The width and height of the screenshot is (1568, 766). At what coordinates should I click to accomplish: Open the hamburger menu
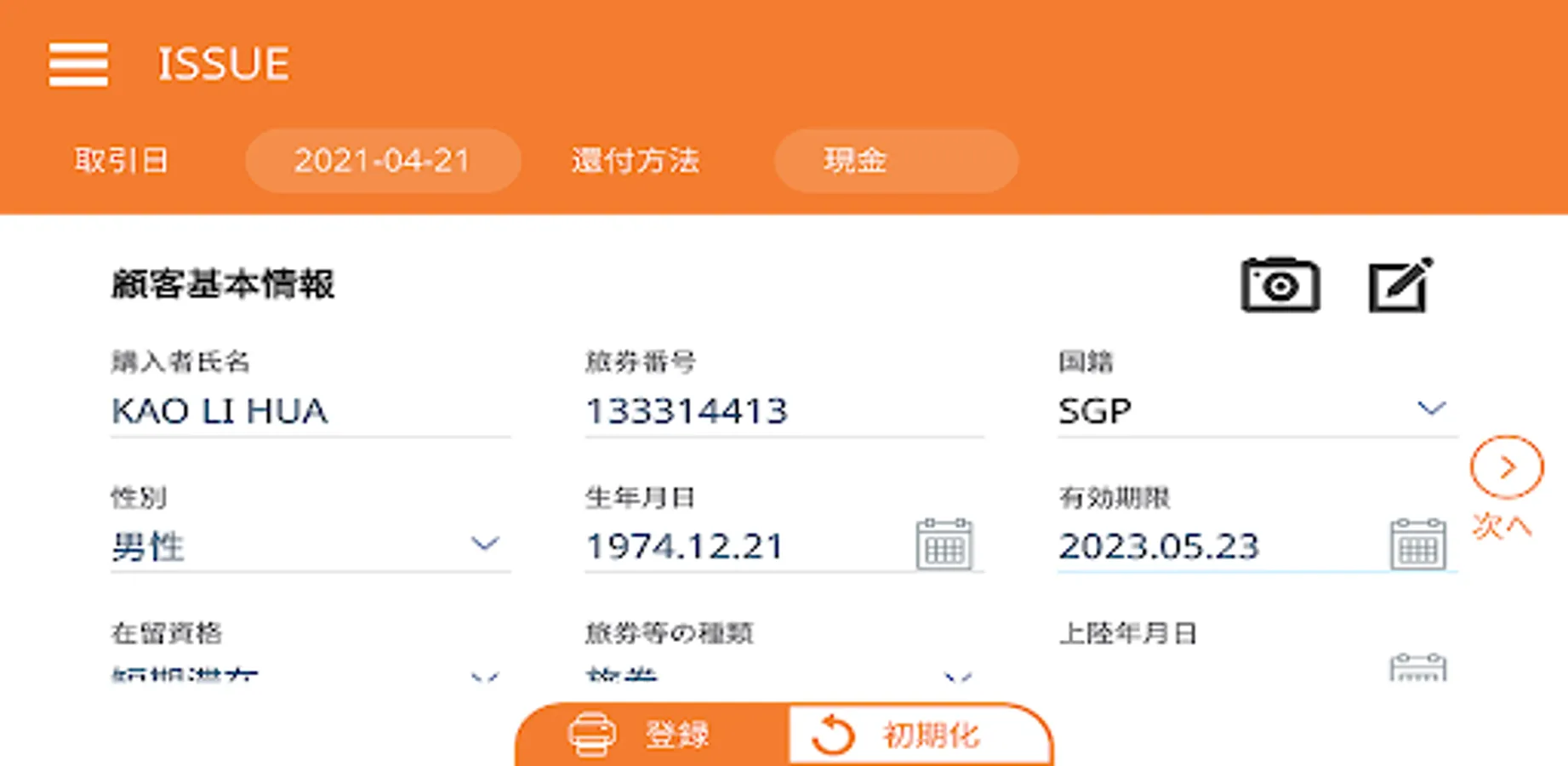click(x=77, y=65)
